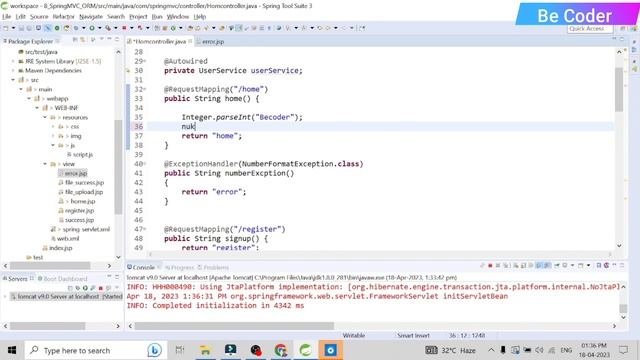Open the green Boot Dashboard toolbar icon
The image size is (640, 360).
(x=57, y=28)
